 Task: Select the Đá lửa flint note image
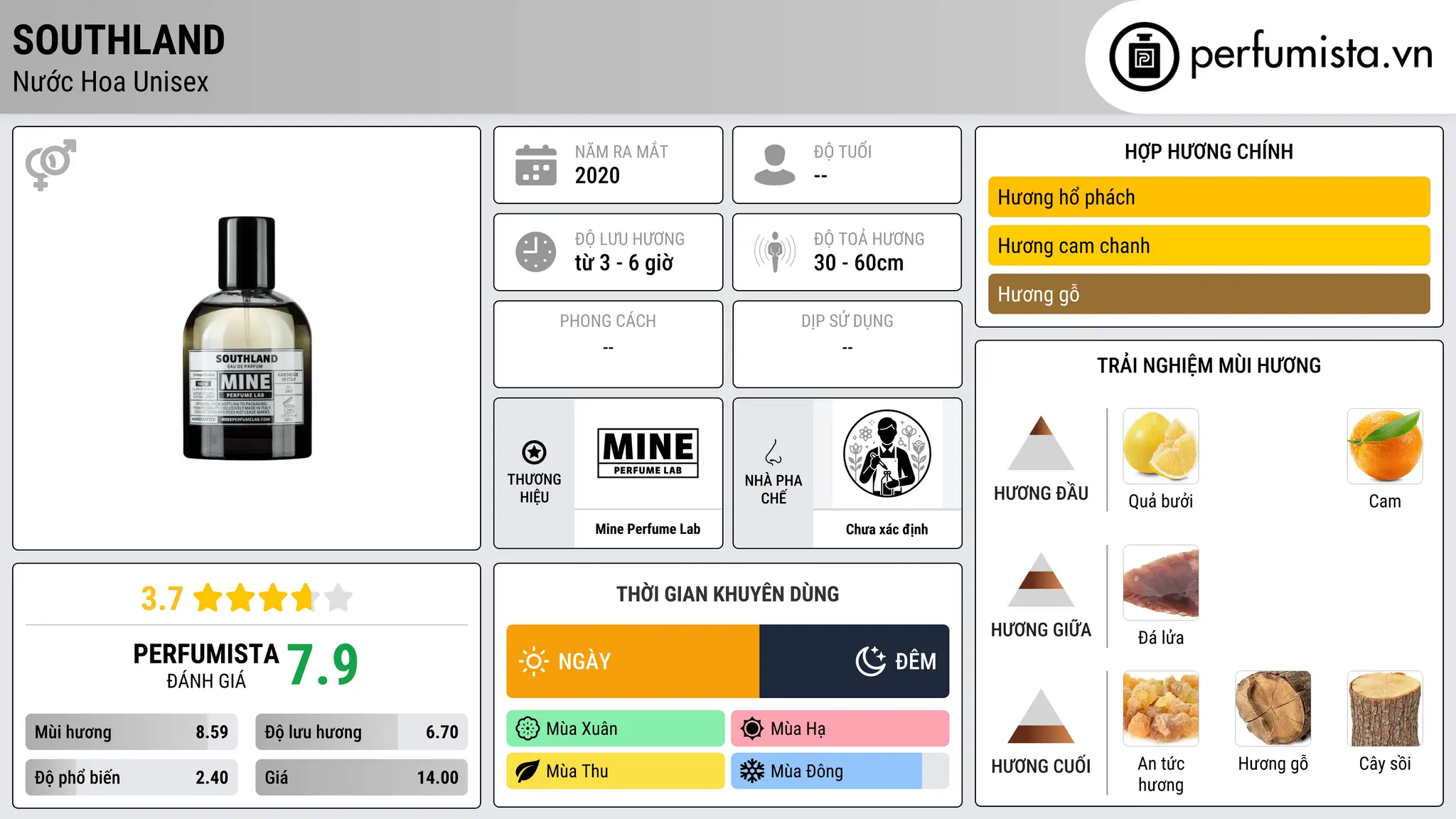point(1161,582)
